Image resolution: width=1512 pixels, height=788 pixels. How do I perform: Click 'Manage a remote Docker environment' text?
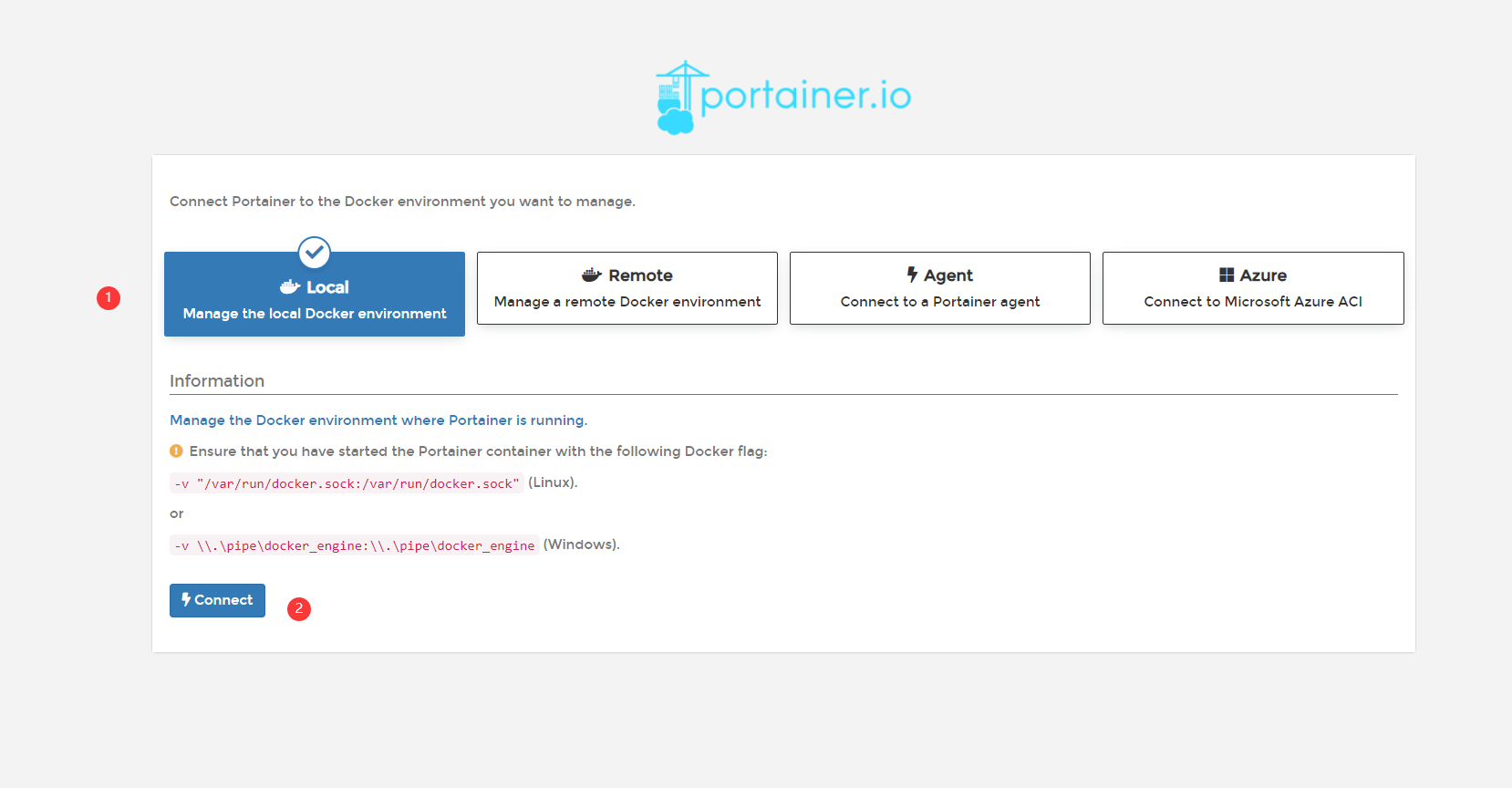click(627, 302)
